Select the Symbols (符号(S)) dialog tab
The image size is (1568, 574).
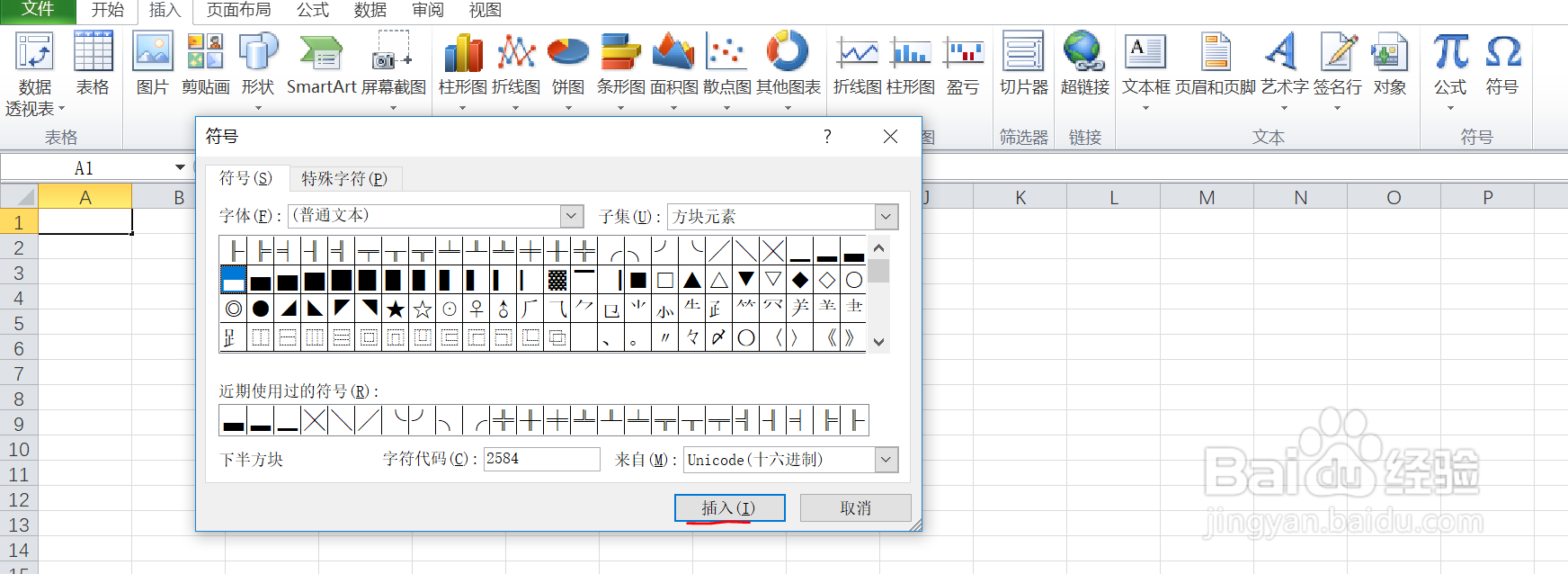[245, 178]
